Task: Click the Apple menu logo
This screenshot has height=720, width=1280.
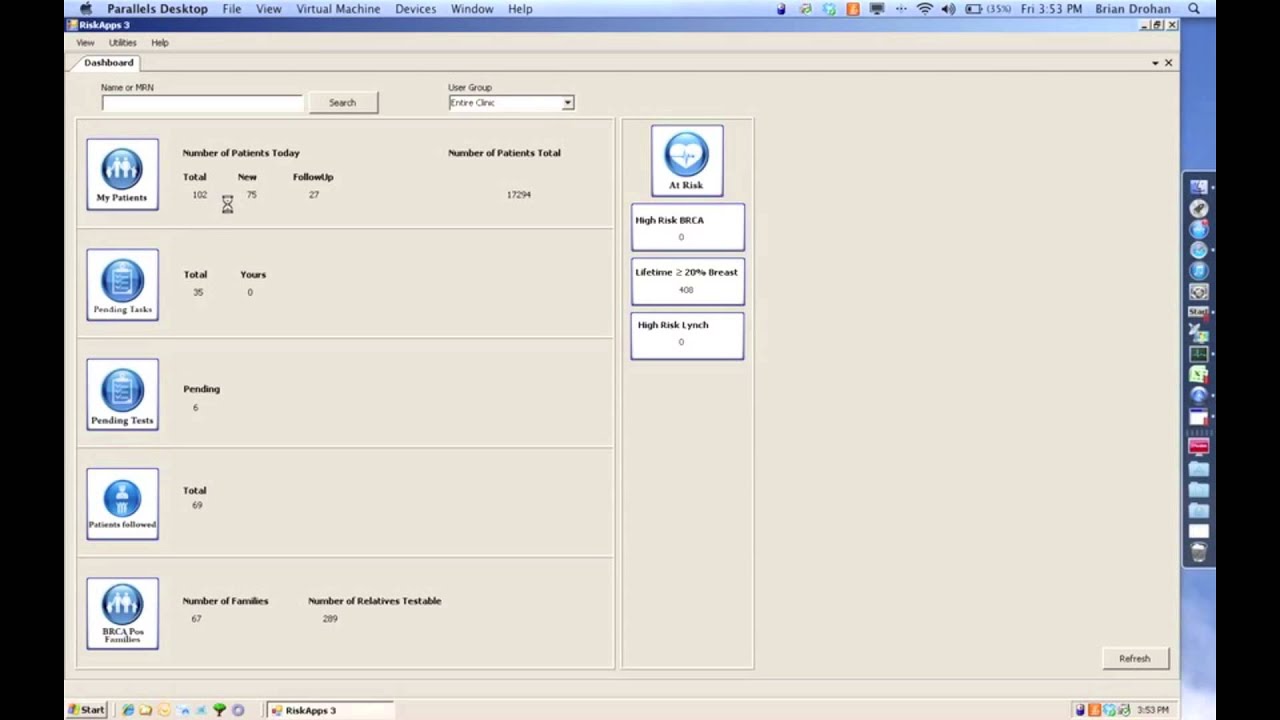Action: click(86, 9)
